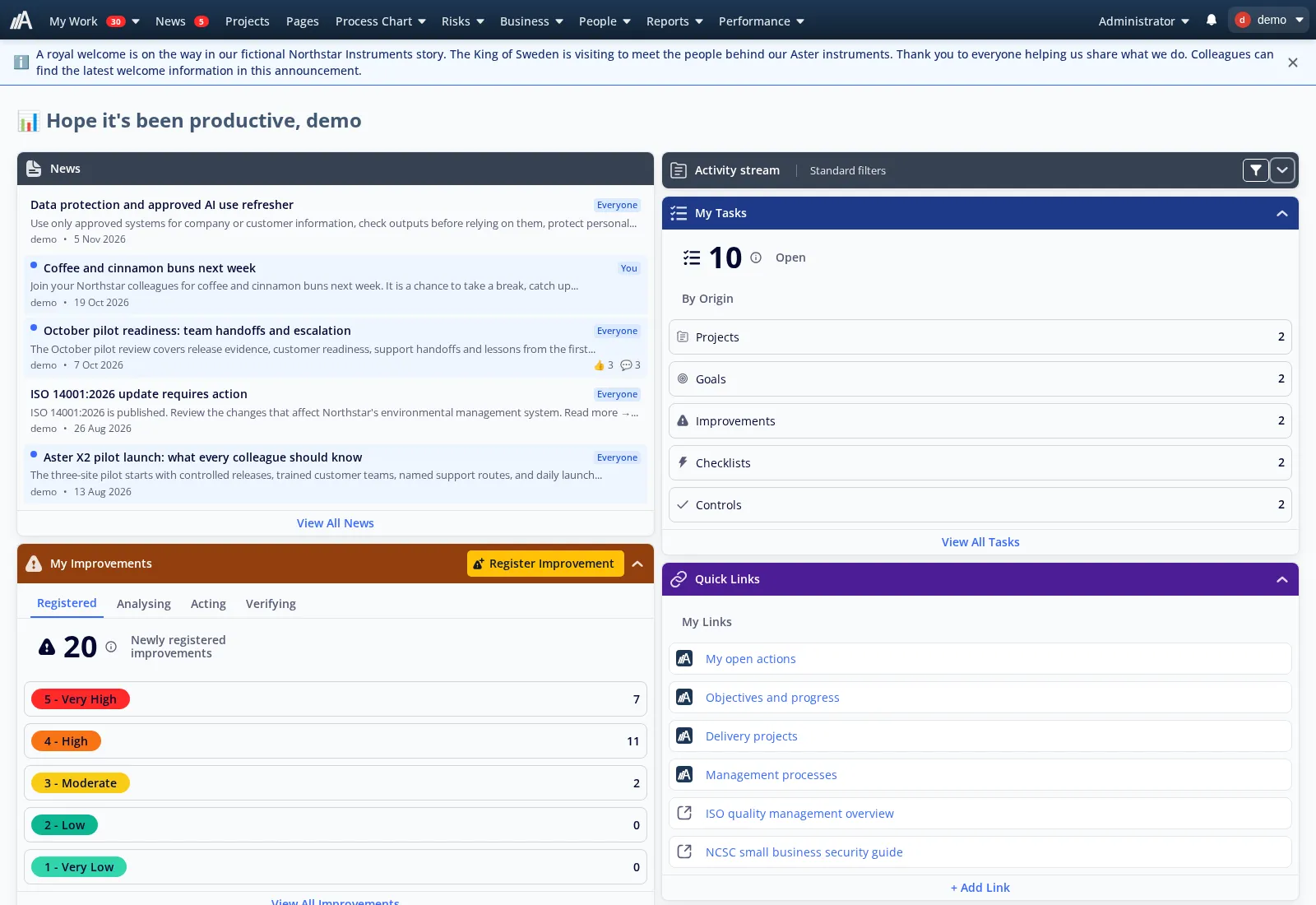Switch to the Analysing tab

point(144,603)
